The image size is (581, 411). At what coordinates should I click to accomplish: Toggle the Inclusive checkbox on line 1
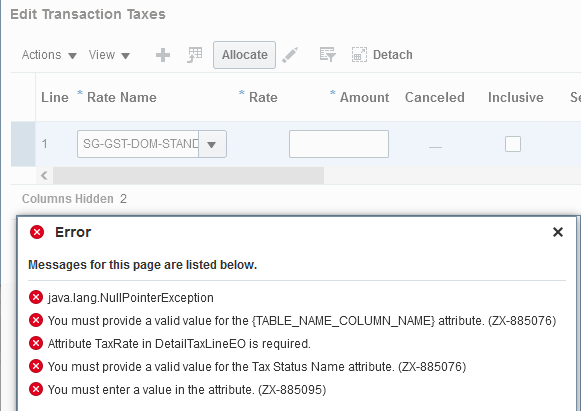pos(513,144)
